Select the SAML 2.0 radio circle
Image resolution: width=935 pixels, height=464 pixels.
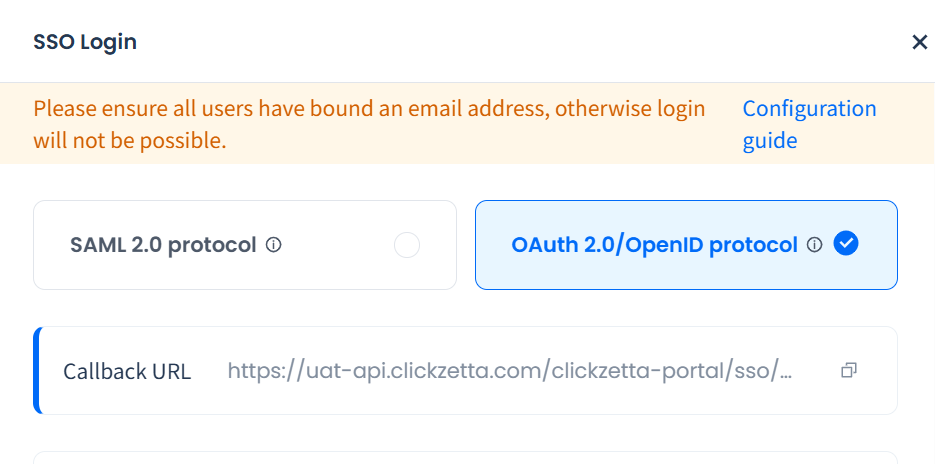pos(407,245)
